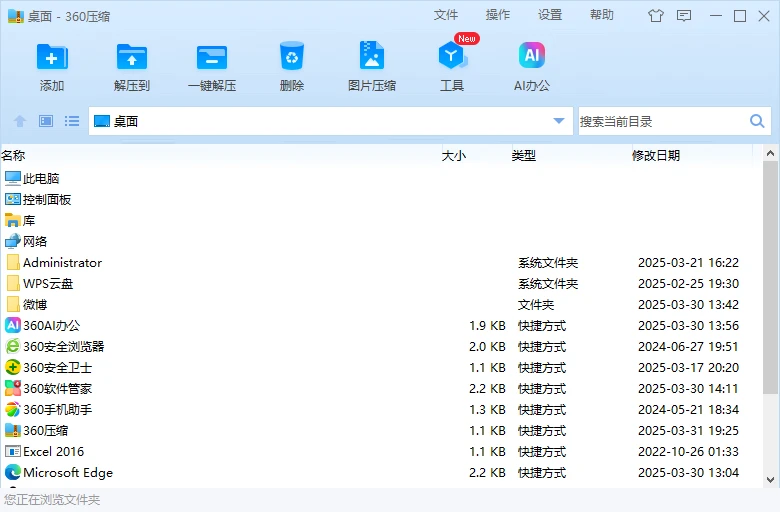Click the scrollbar up arrow
The height and width of the screenshot is (512, 780).
click(771, 153)
